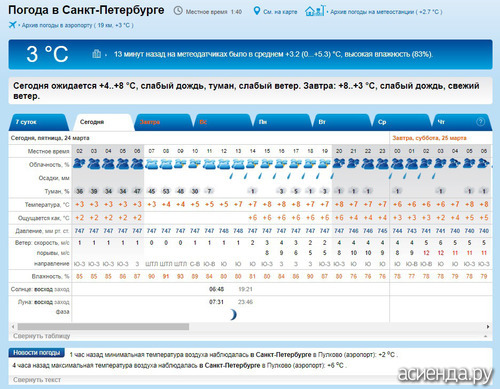The height and width of the screenshot is (389, 500).
Task: Click the airplane icon for airport archive
Action: [12, 25]
